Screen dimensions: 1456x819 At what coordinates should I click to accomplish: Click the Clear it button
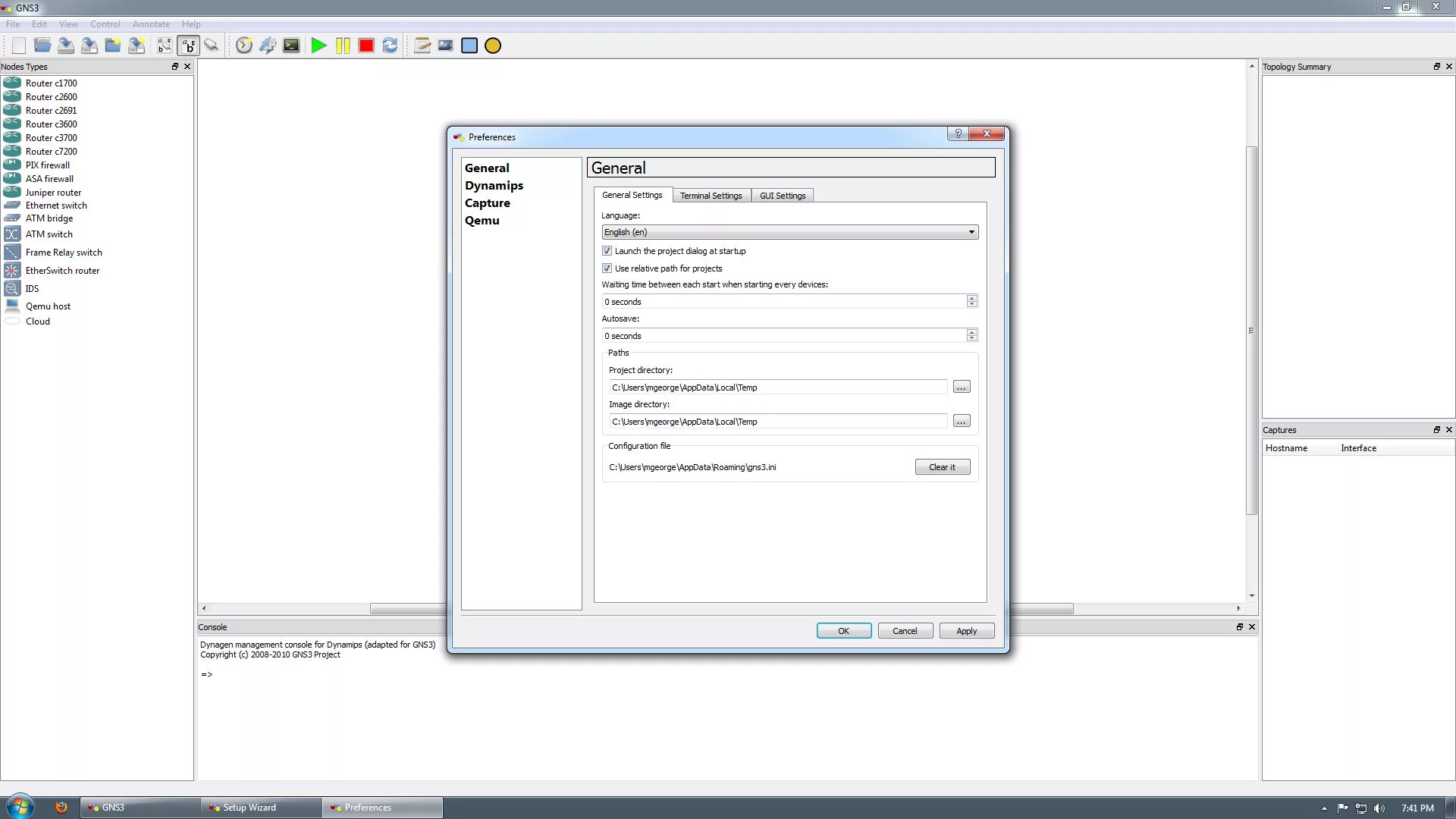pos(942,467)
